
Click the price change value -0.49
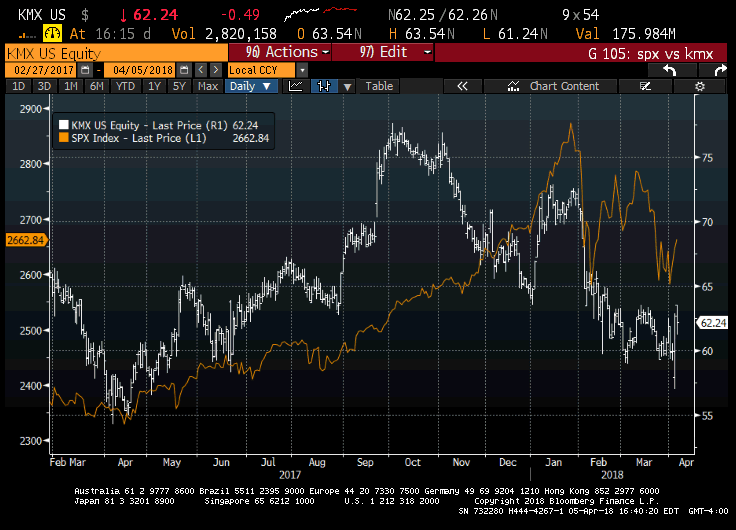(240, 15)
